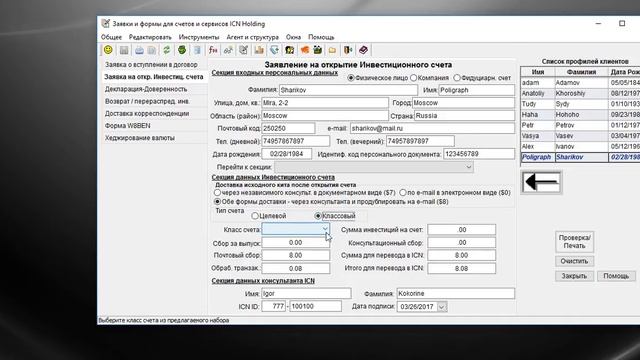
Task: Select the Haha Hohoho profile row
Action: [580, 114]
